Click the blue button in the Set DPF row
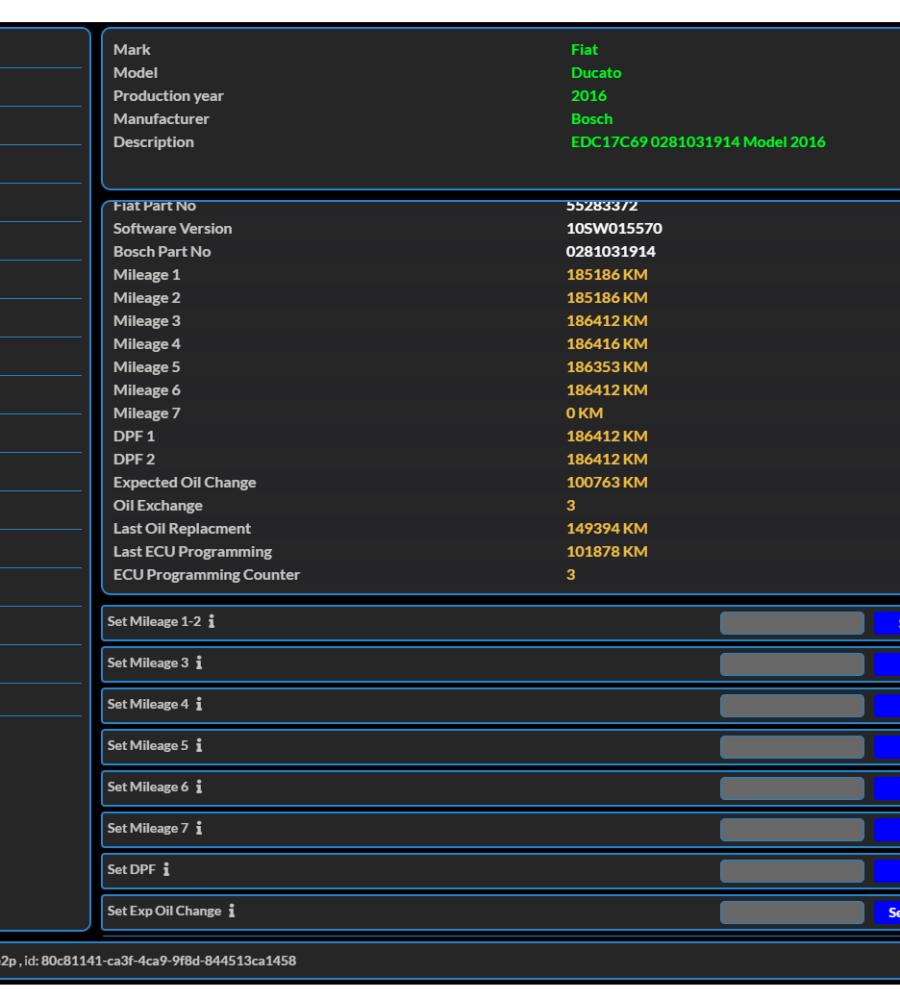This screenshot has width=900, height=1000. (886, 871)
